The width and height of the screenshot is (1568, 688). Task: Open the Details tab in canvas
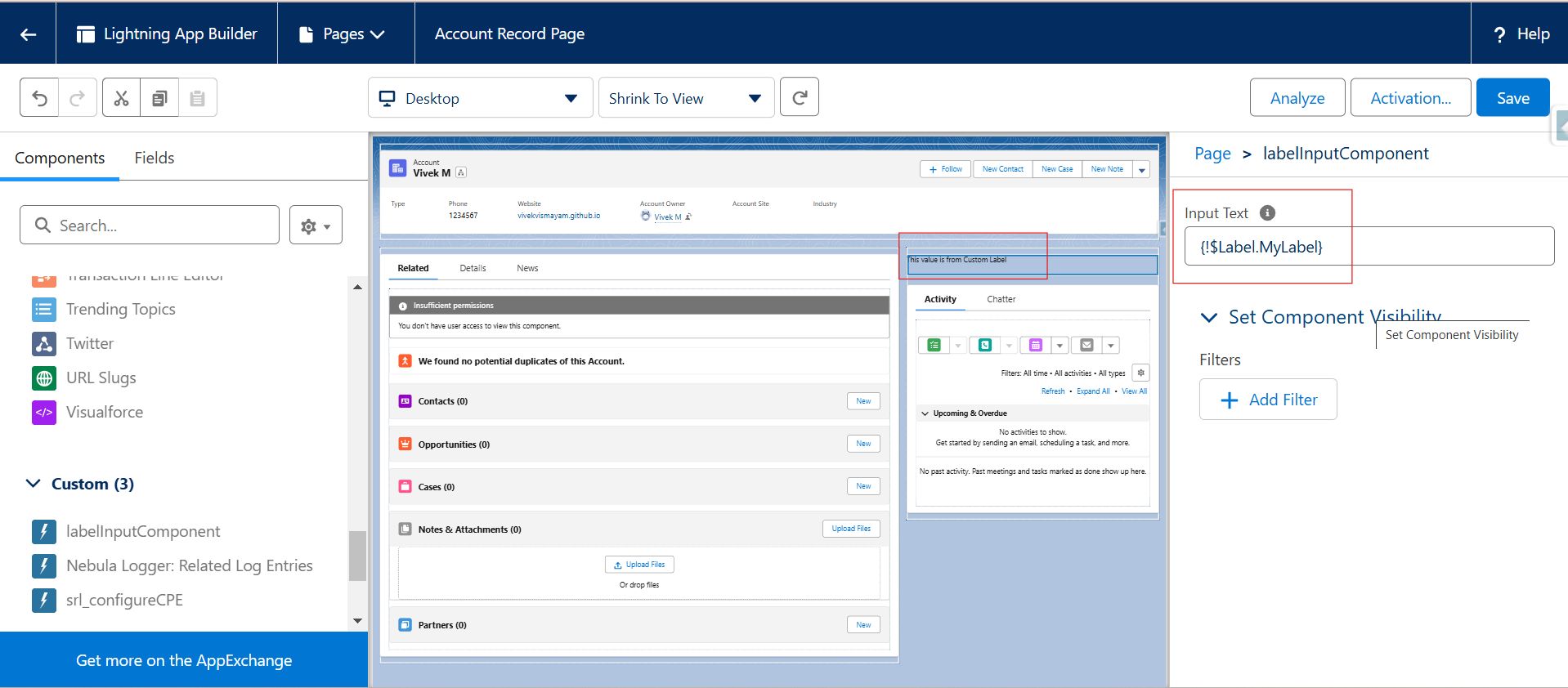coord(473,268)
